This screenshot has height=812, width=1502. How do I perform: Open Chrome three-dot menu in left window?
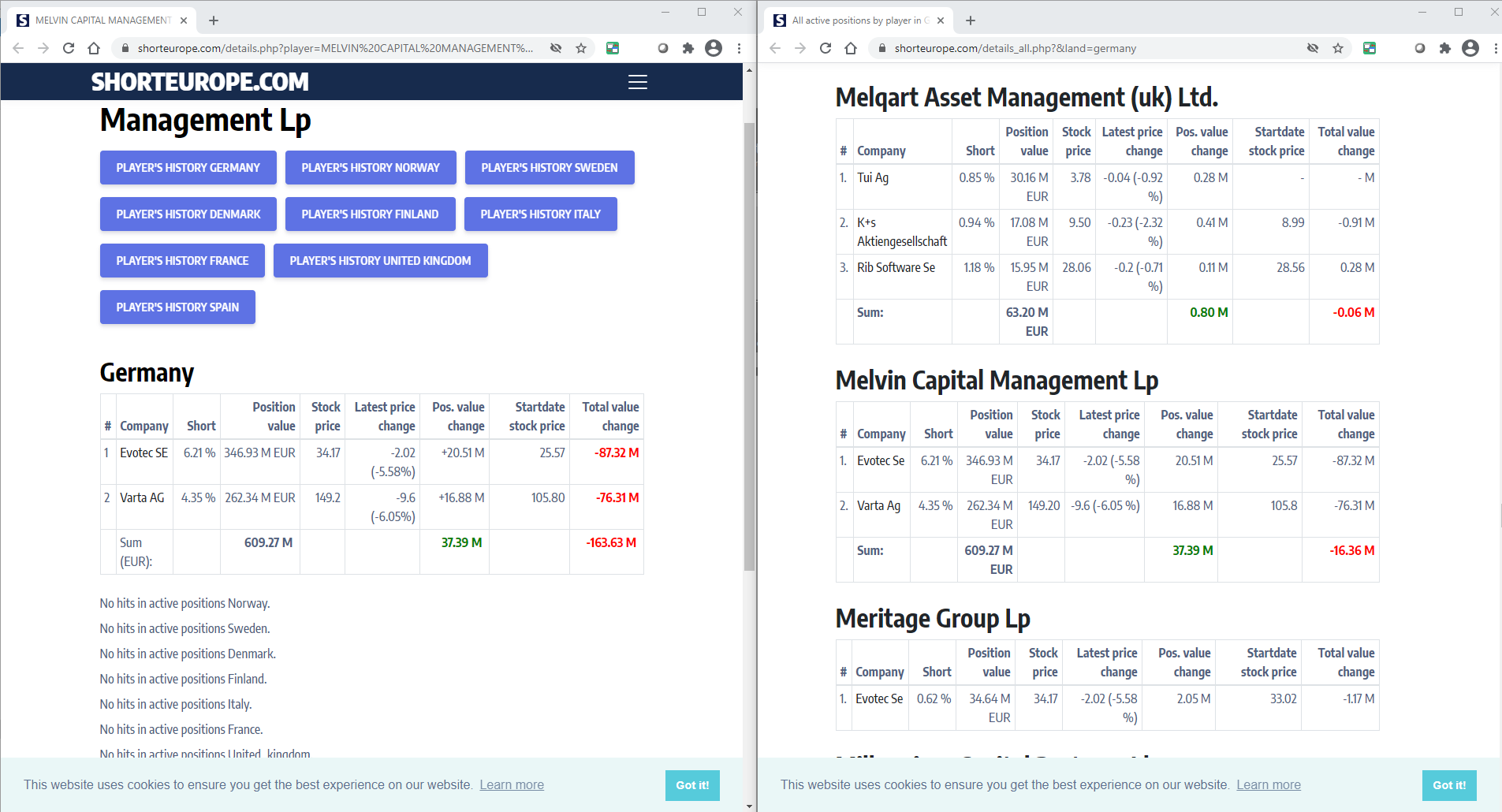point(739,48)
